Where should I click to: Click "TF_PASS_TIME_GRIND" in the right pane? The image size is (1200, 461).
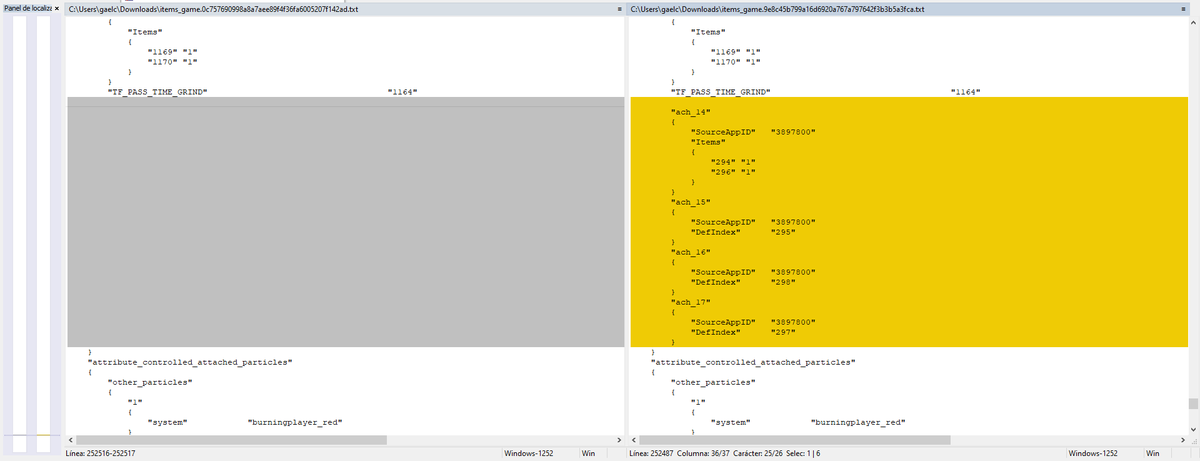720,92
